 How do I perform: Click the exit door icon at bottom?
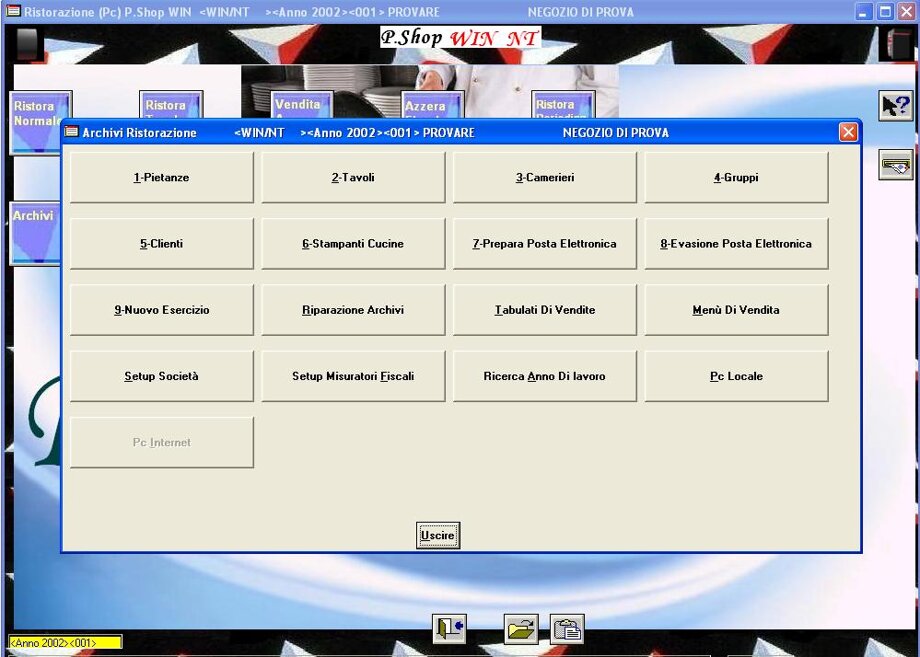[x=449, y=628]
